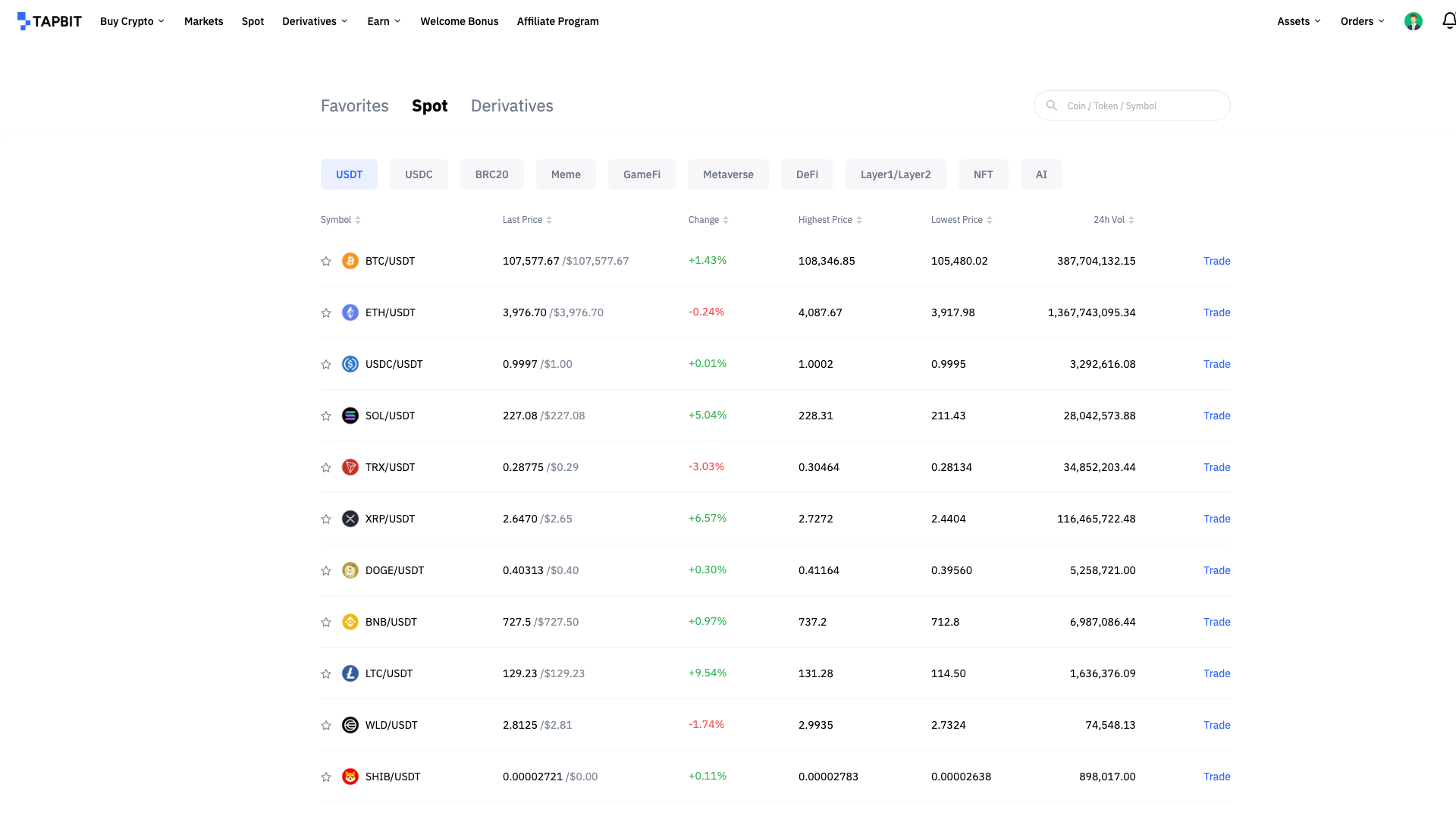Trade the SHIB/USDT pair
Viewport: 1456px width, 819px height.
[x=1216, y=777]
